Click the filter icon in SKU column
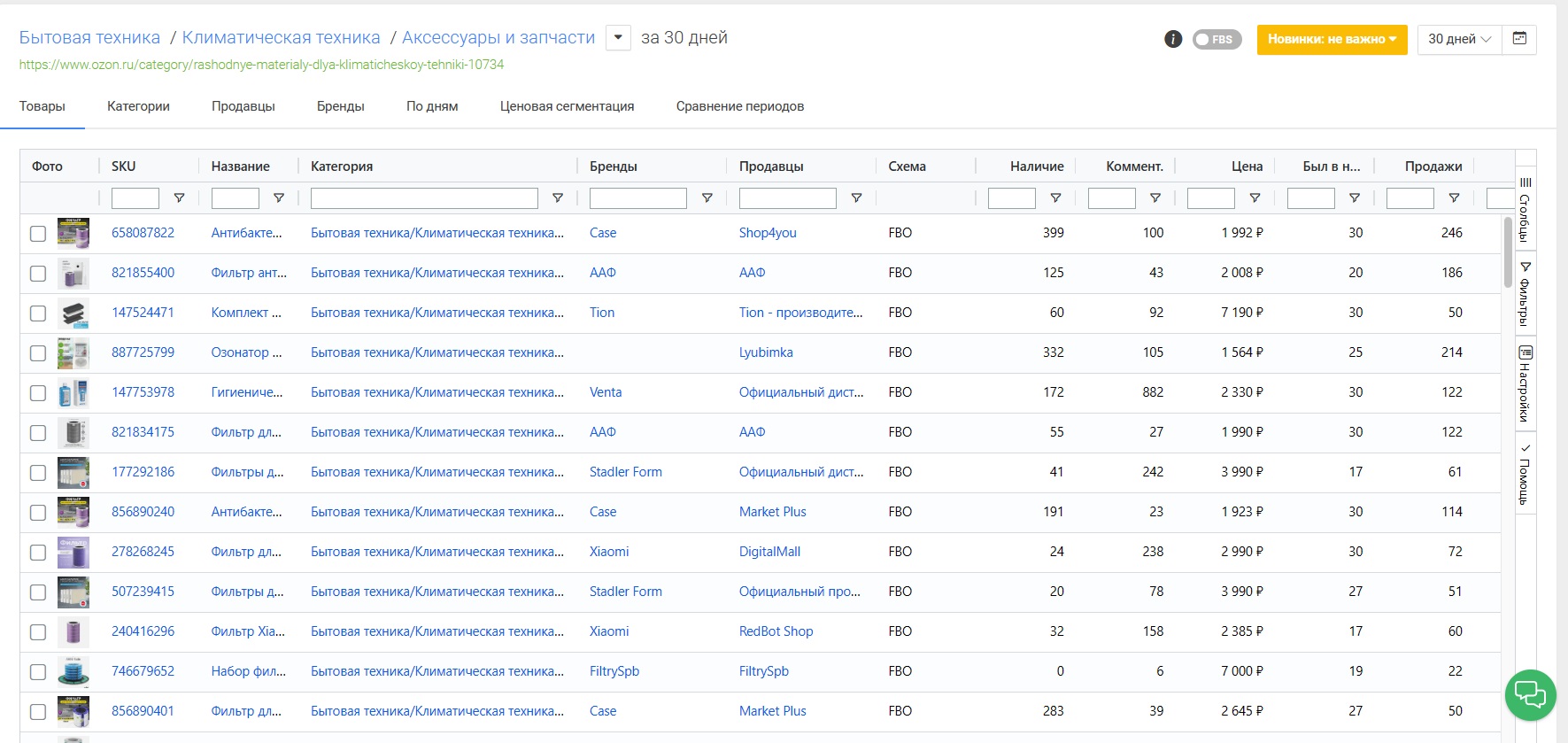 tap(179, 198)
